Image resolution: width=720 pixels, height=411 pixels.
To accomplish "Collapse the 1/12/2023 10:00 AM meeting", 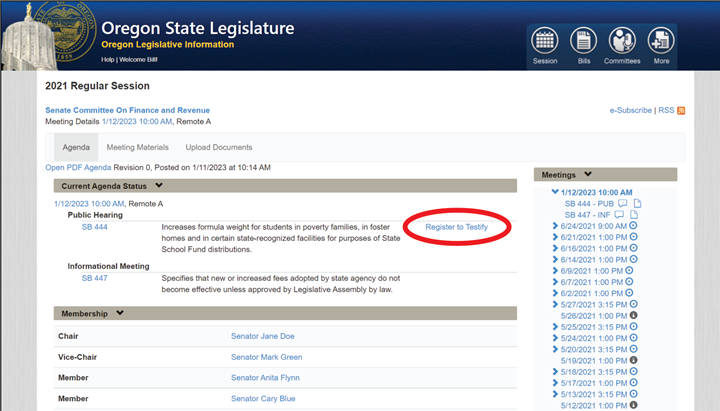I will [x=556, y=193].
